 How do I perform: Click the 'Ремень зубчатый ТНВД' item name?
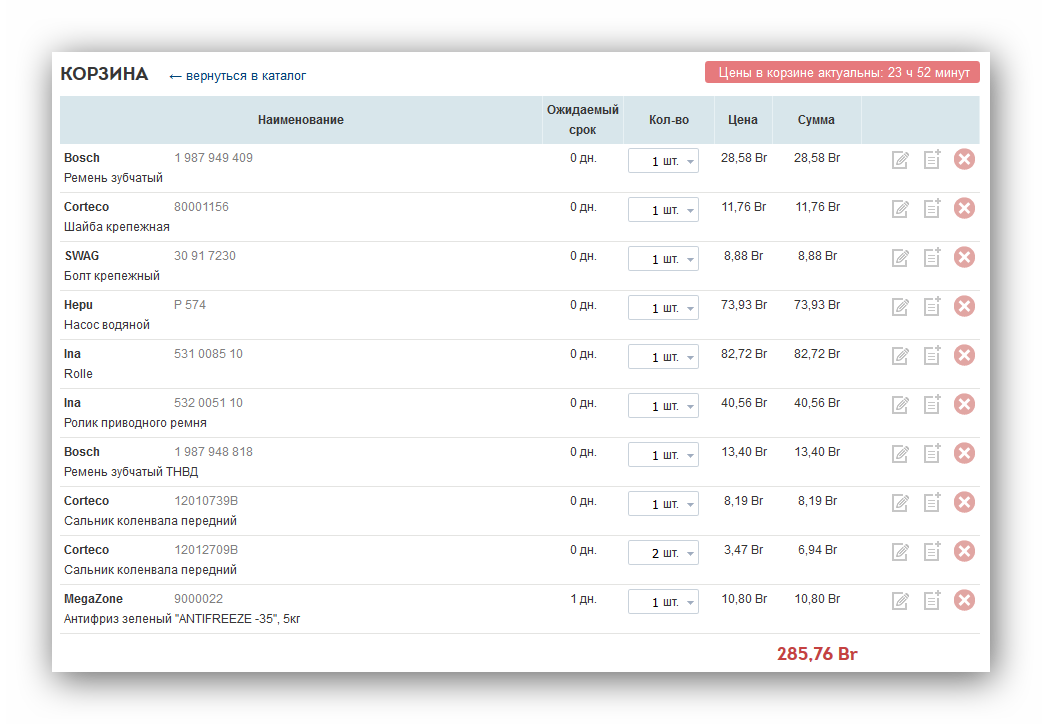click(131, 472)
